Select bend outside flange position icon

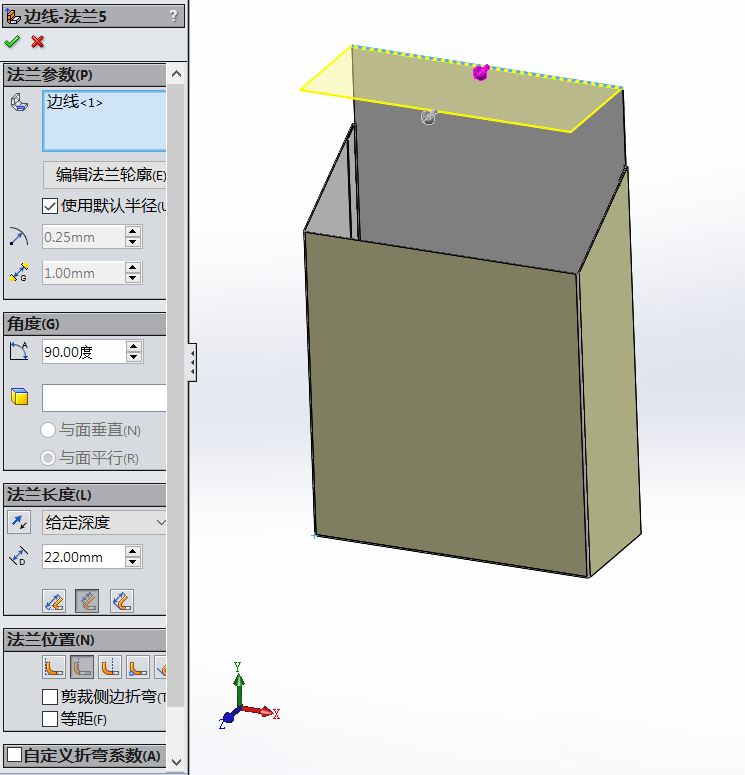[110, 667]
